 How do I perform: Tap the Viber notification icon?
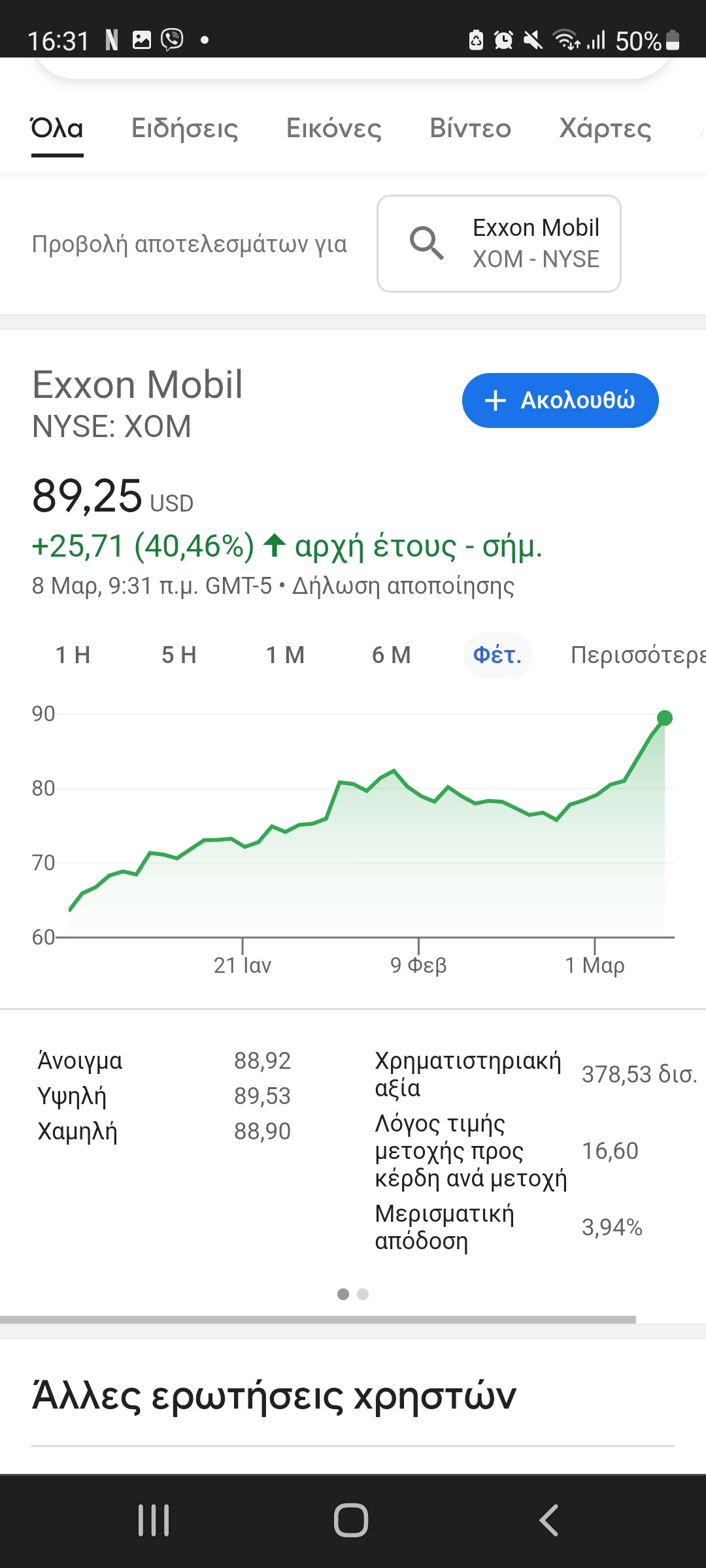[173, 40]
